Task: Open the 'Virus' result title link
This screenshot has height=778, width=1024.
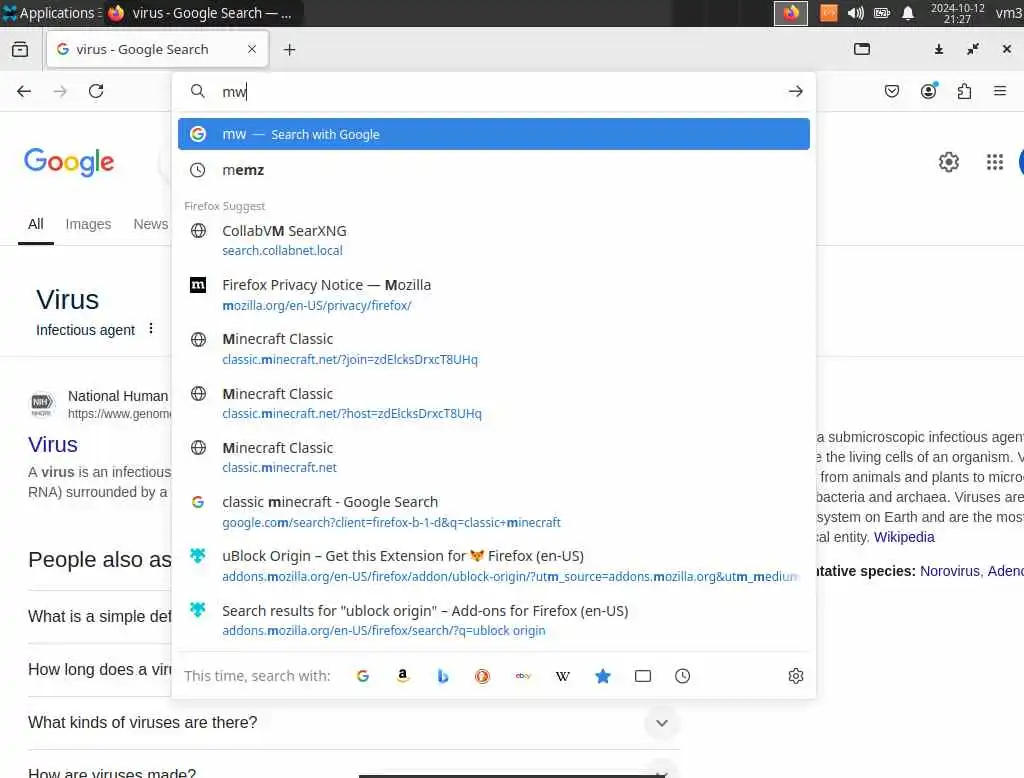Action: (53, 444)
